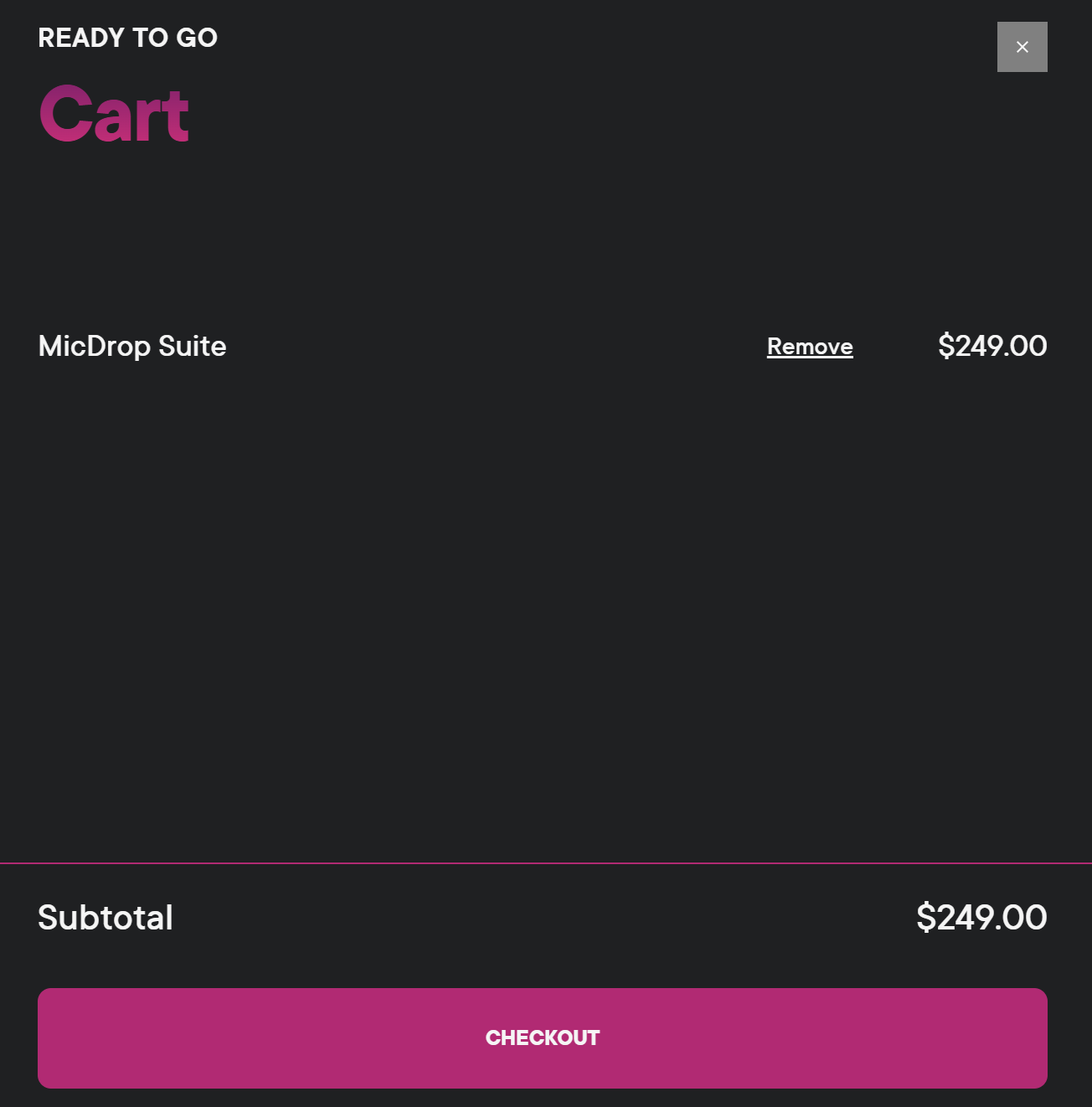The height and width of the screenshot is (1107, 1092).
Task: Click the $249.00 subtotal amount
Action: (x=981, y=918)
